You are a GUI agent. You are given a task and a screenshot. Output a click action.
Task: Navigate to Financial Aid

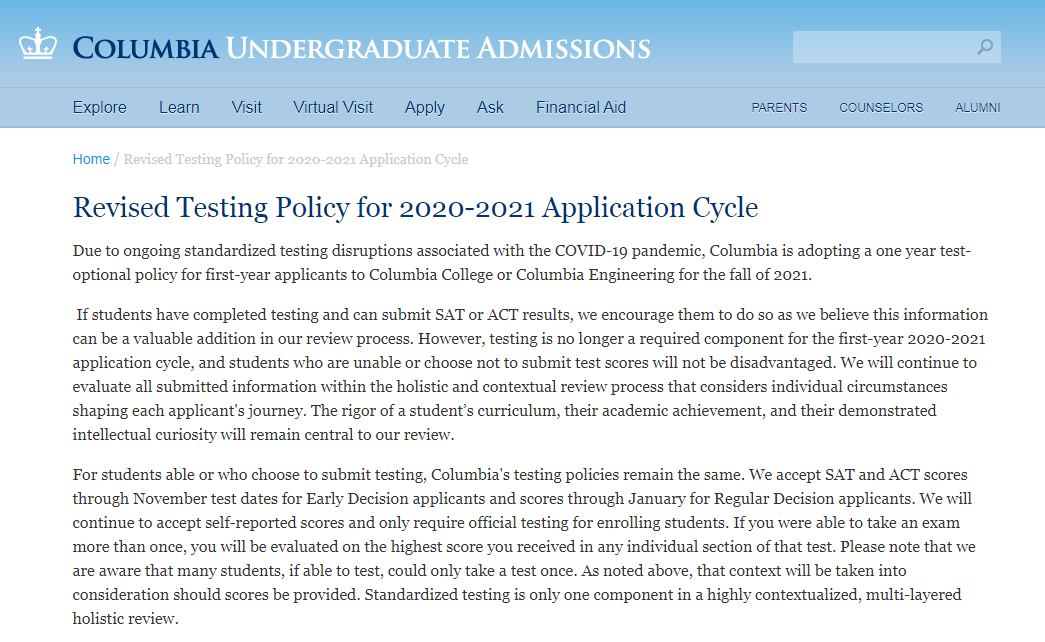point(581,107)
